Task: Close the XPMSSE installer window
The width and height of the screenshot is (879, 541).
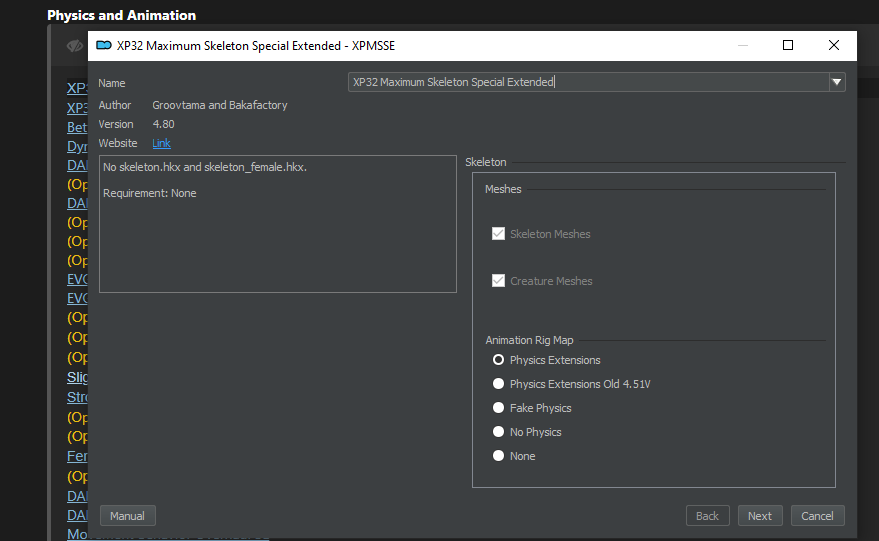Action: (834, 45)
